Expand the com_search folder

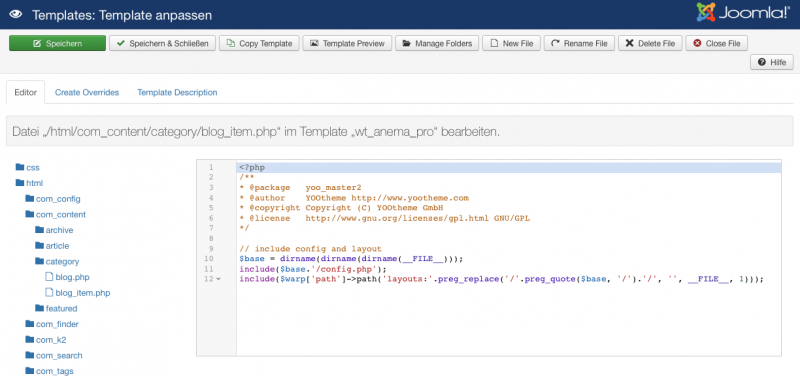pos(59,356)
